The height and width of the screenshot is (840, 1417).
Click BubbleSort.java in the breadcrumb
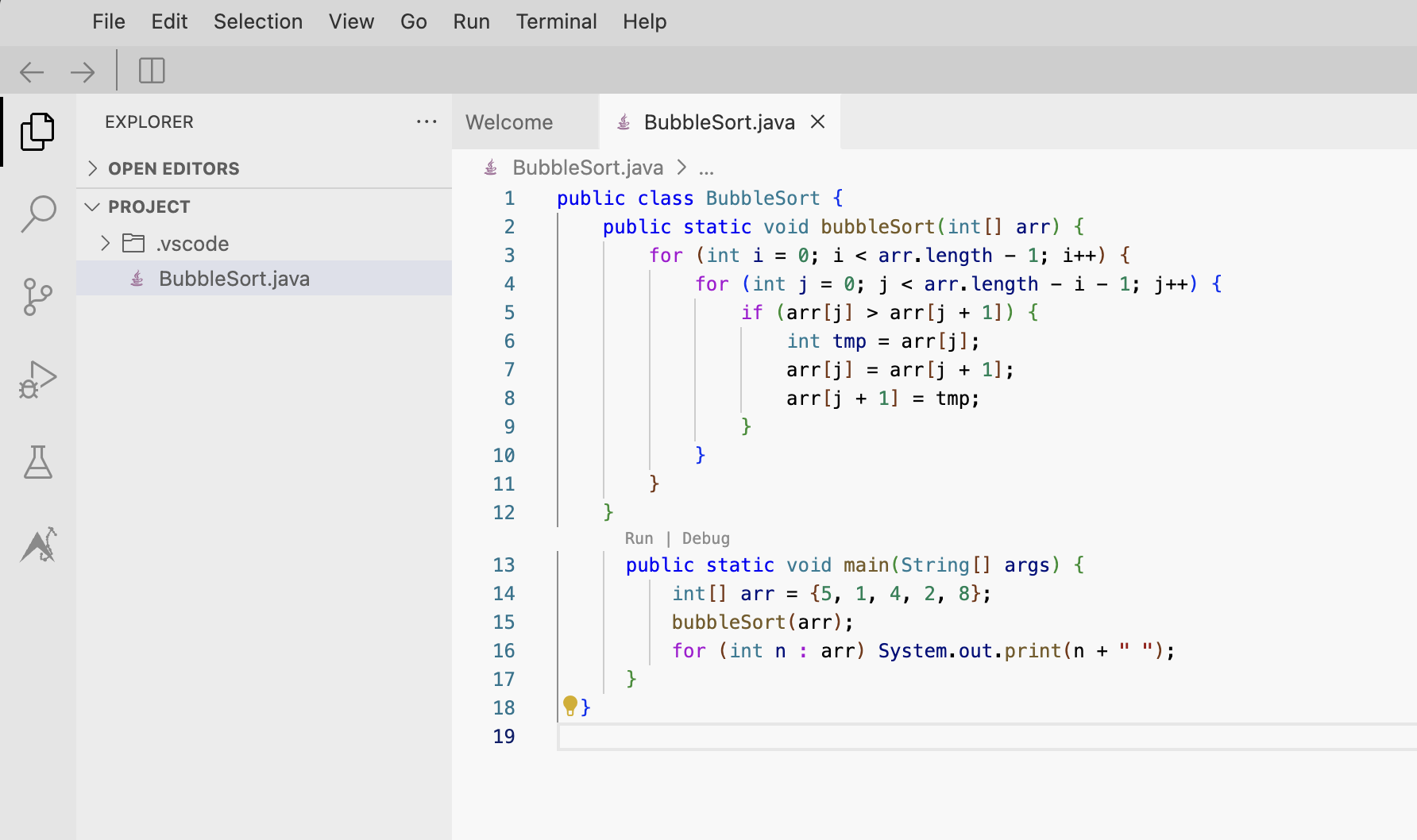(588, 167)
